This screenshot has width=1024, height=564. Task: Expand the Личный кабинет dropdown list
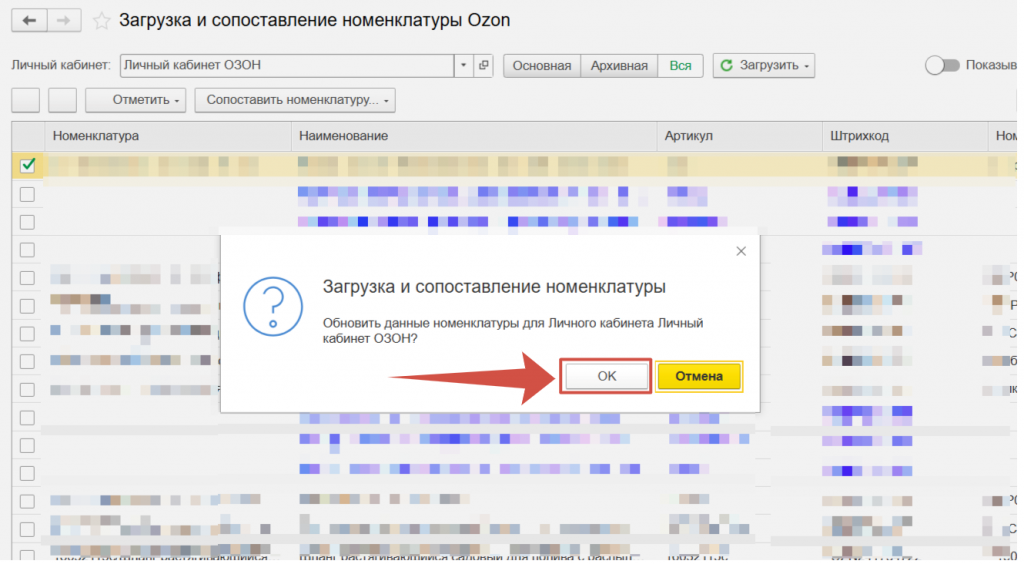[463, 65]
